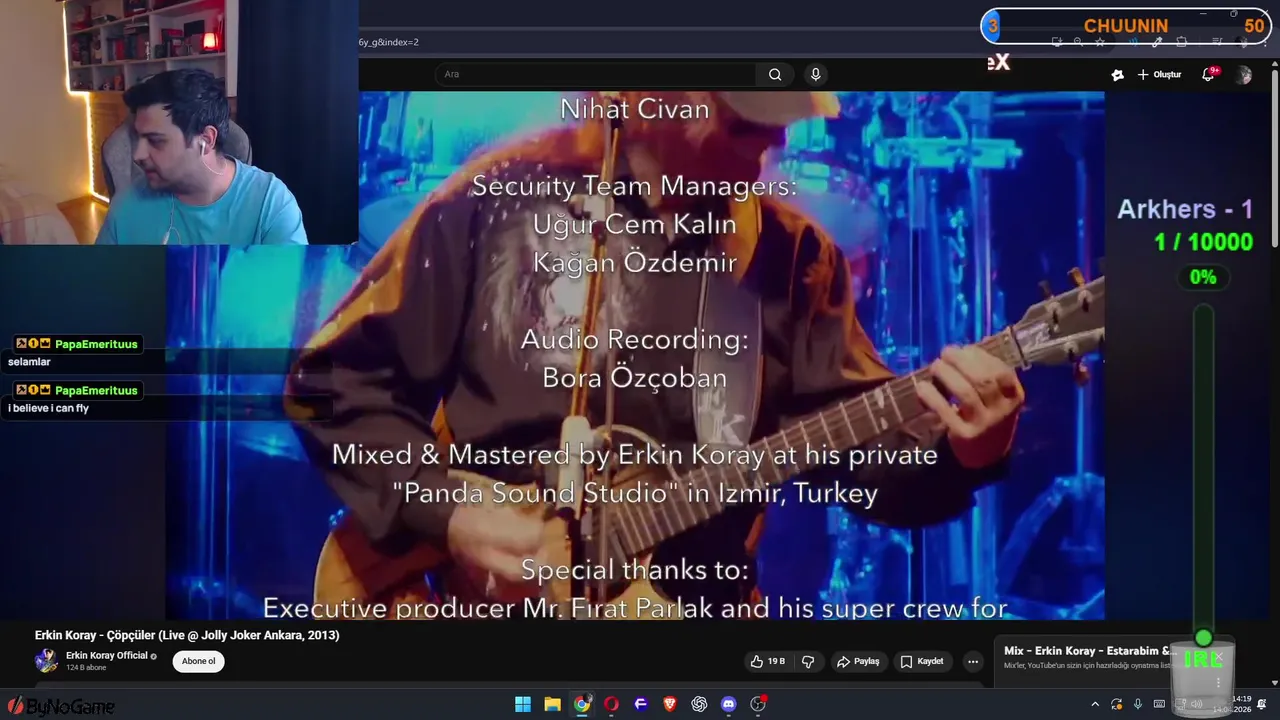The height and width of the screenshot is (720, 1280).
Task: Open Chrome media controls playlist icon
Action: pyautogui.click(x=1217, y=42)
